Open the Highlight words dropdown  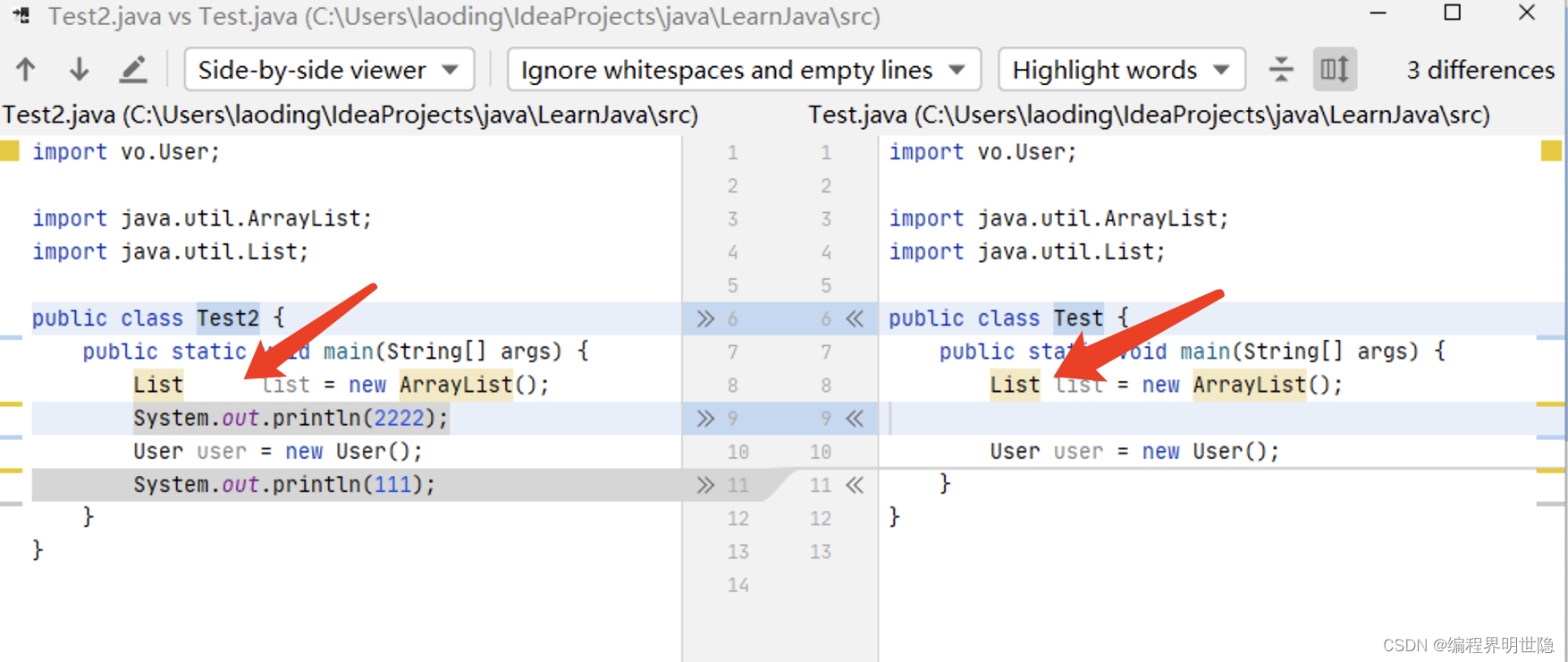(x=1122, y=70)
